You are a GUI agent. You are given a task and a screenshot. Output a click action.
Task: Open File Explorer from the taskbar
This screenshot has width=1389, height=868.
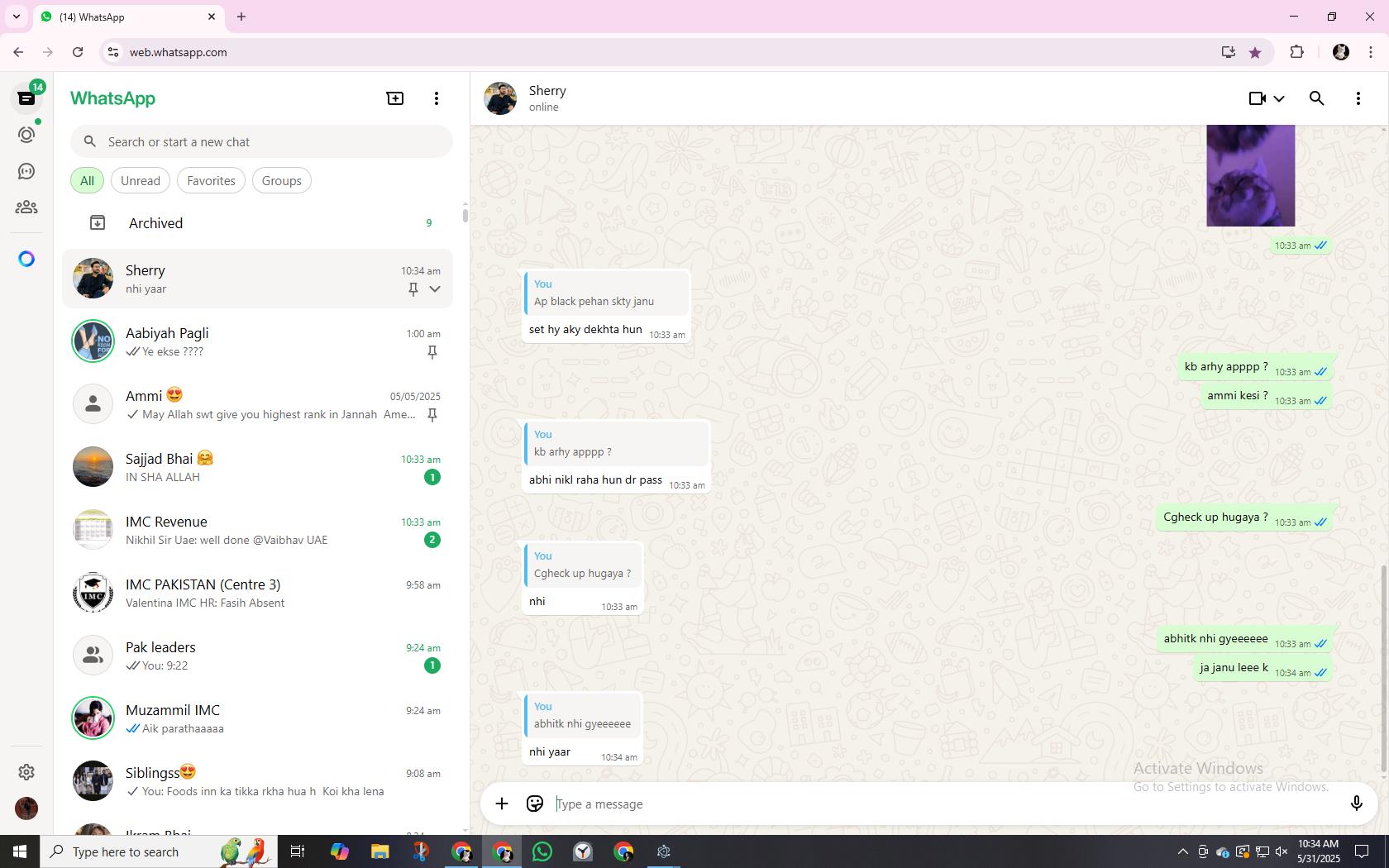(x=379, y=851)
